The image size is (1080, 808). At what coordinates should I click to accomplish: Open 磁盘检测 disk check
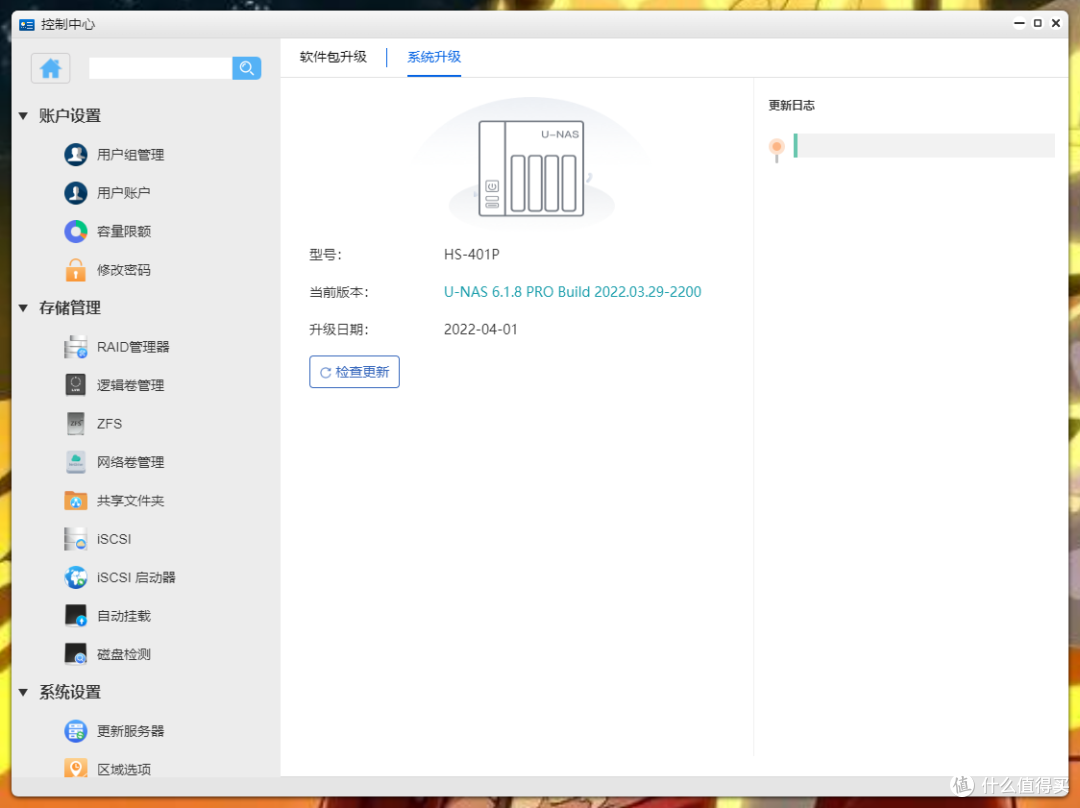(124, 654)
